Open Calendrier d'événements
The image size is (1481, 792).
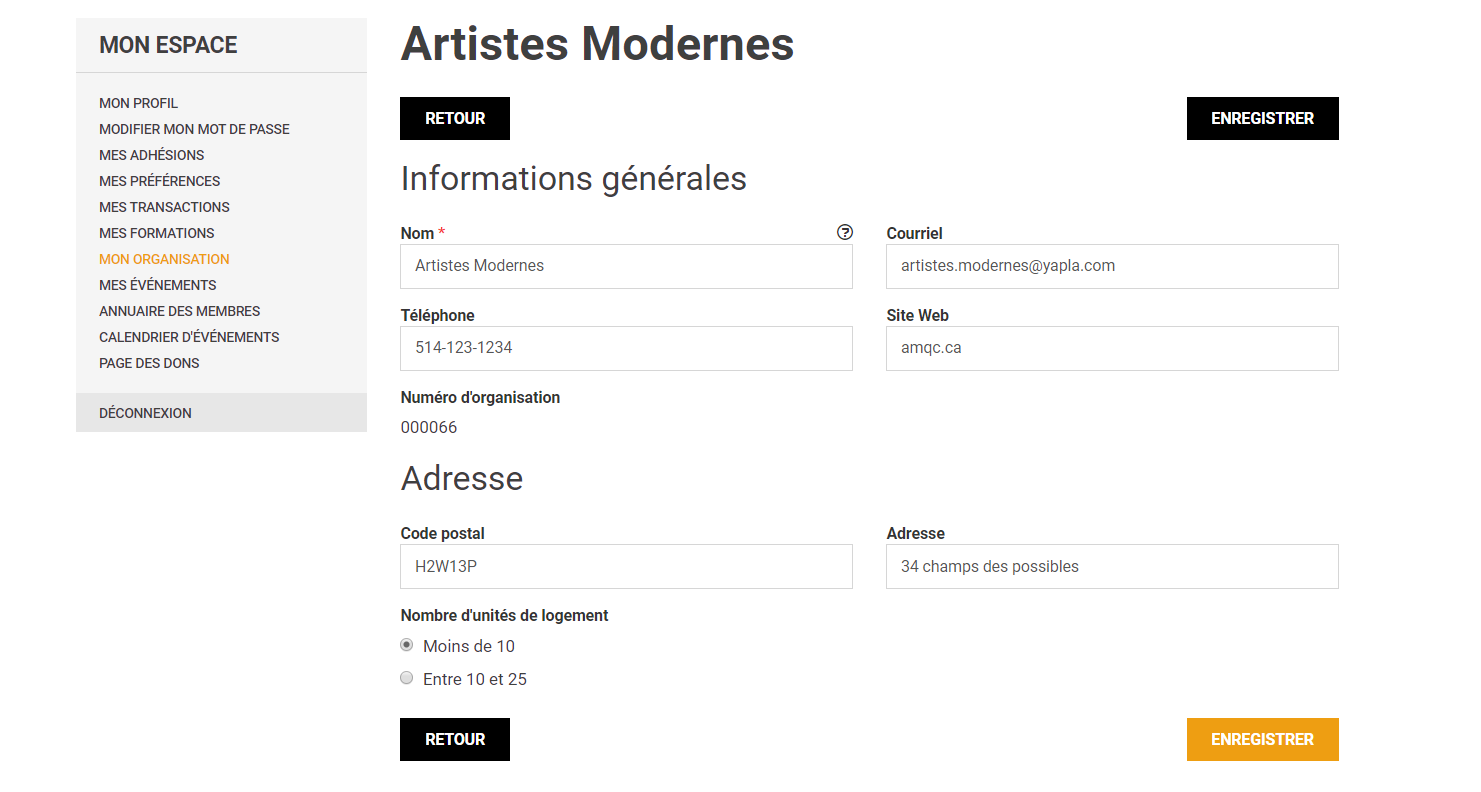click(x=189, y=337)
